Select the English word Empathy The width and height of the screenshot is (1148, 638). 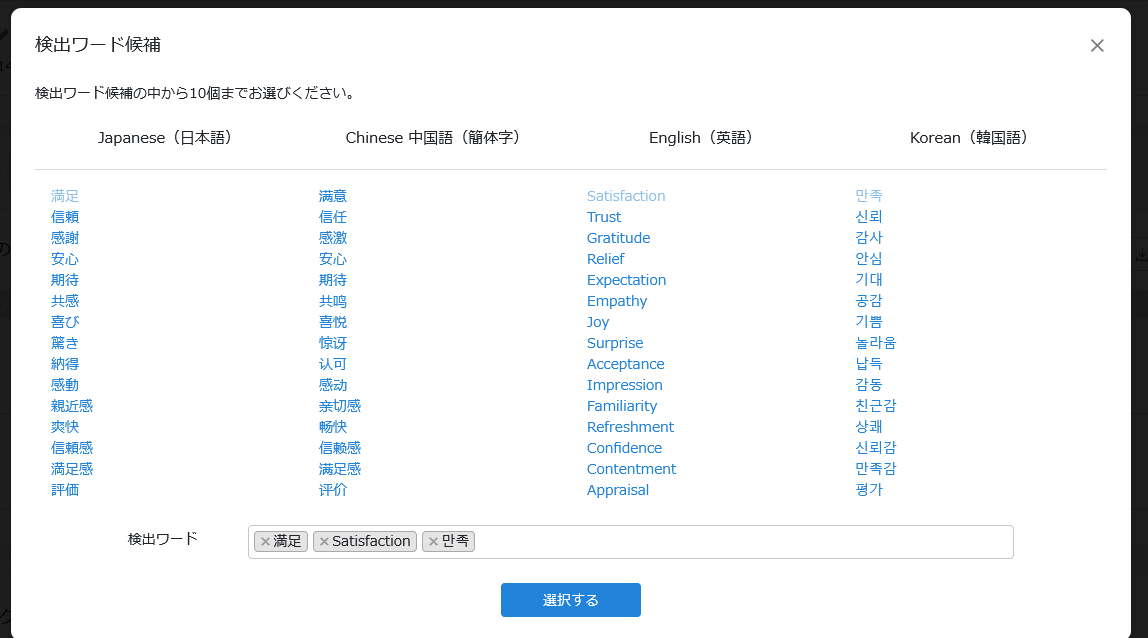pos(617,301)
